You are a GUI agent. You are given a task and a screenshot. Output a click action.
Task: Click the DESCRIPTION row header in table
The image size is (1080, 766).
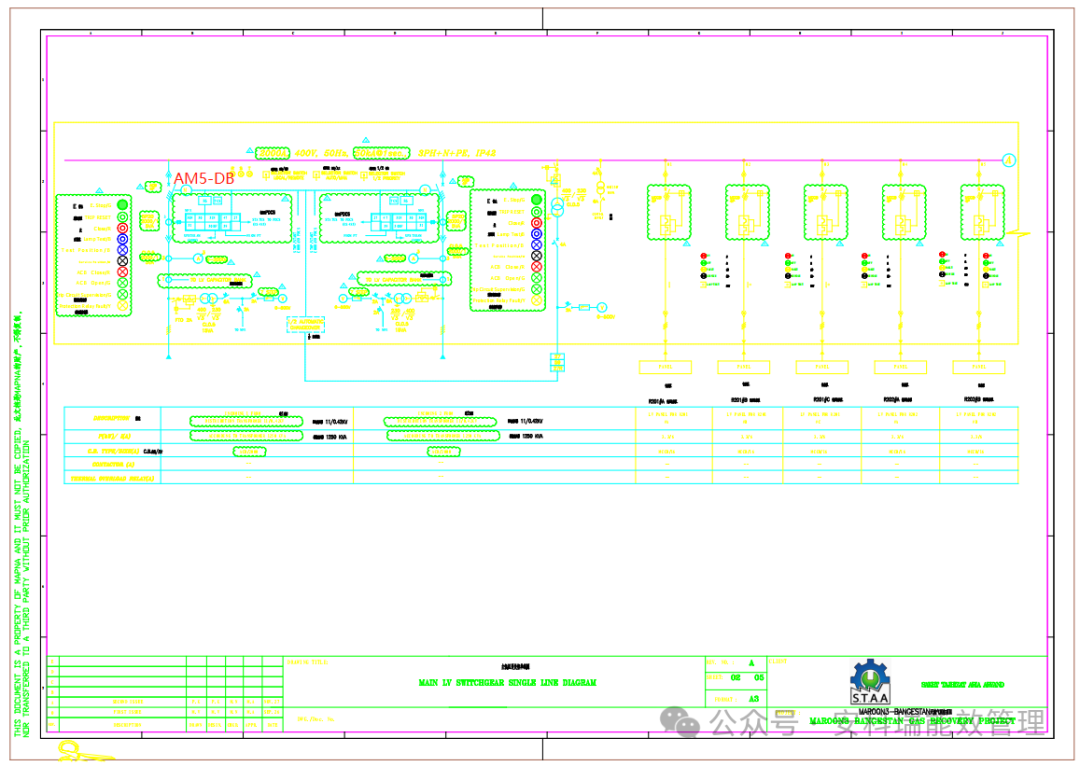click(x=112, y=418)
